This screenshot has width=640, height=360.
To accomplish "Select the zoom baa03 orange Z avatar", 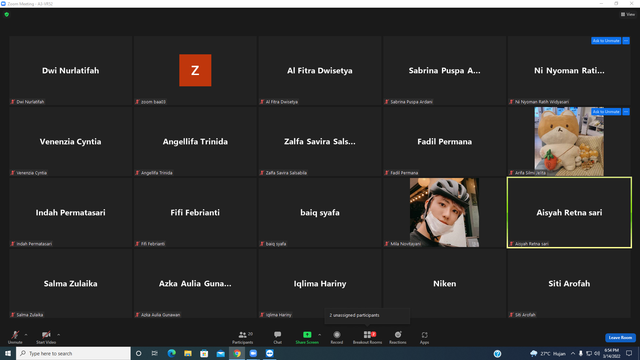I will point(195,70).
